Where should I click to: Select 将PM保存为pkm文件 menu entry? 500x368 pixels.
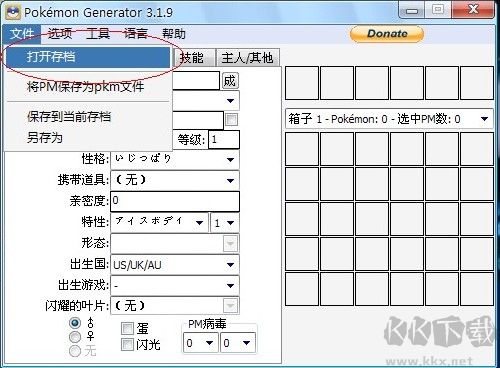pos(87,87)
